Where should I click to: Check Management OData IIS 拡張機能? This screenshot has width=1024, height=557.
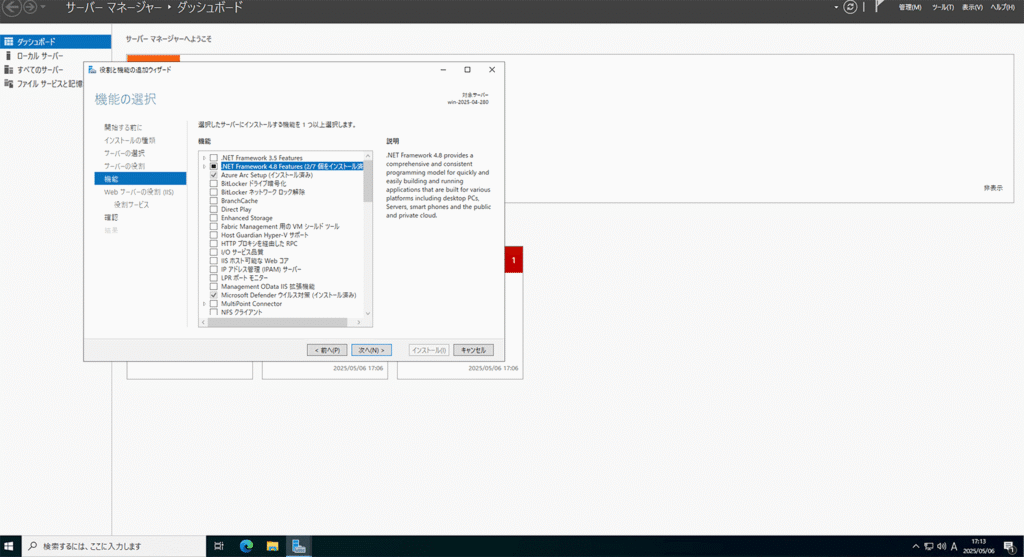click(214, 286)
